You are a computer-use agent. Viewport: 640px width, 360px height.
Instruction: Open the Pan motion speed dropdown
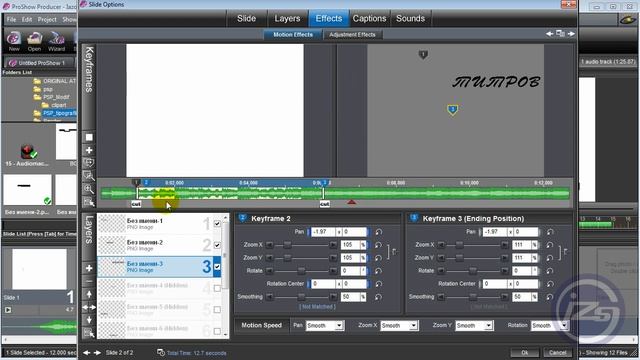(339, 325)
